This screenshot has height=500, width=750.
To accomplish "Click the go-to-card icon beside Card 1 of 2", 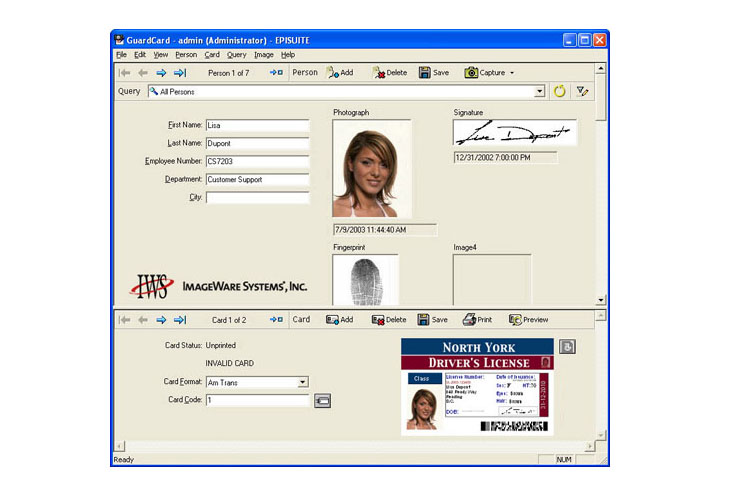I will (x=276, y=320).
